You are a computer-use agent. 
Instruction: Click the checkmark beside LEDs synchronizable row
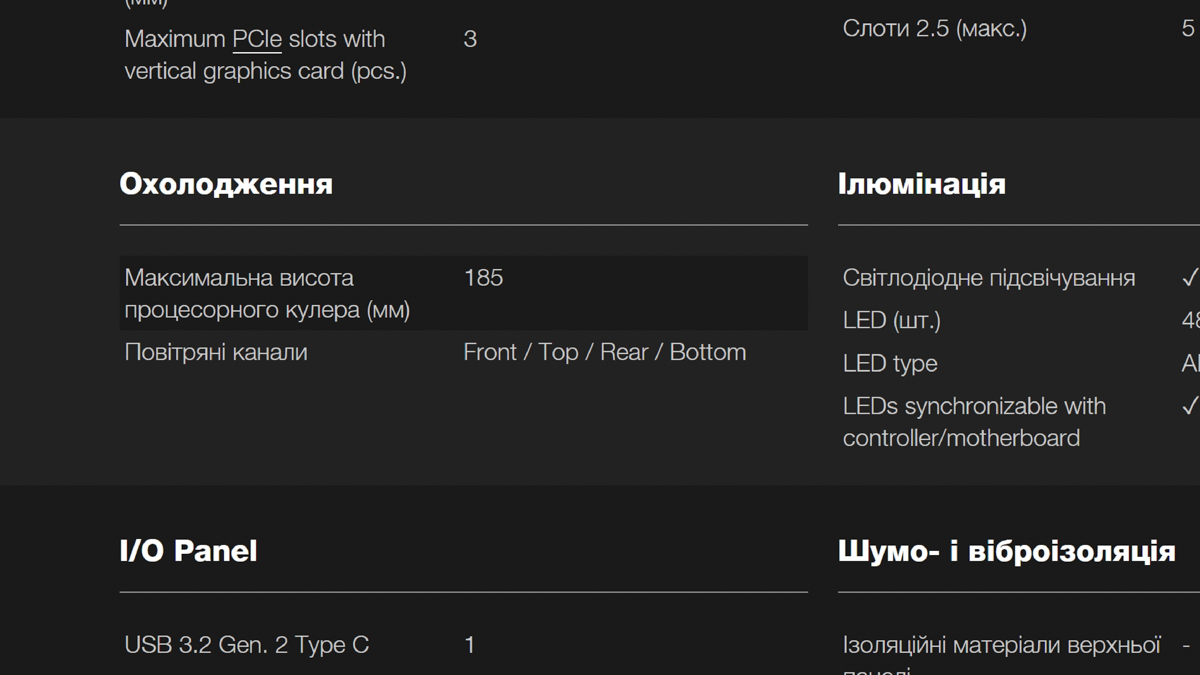coord(1189,406)
